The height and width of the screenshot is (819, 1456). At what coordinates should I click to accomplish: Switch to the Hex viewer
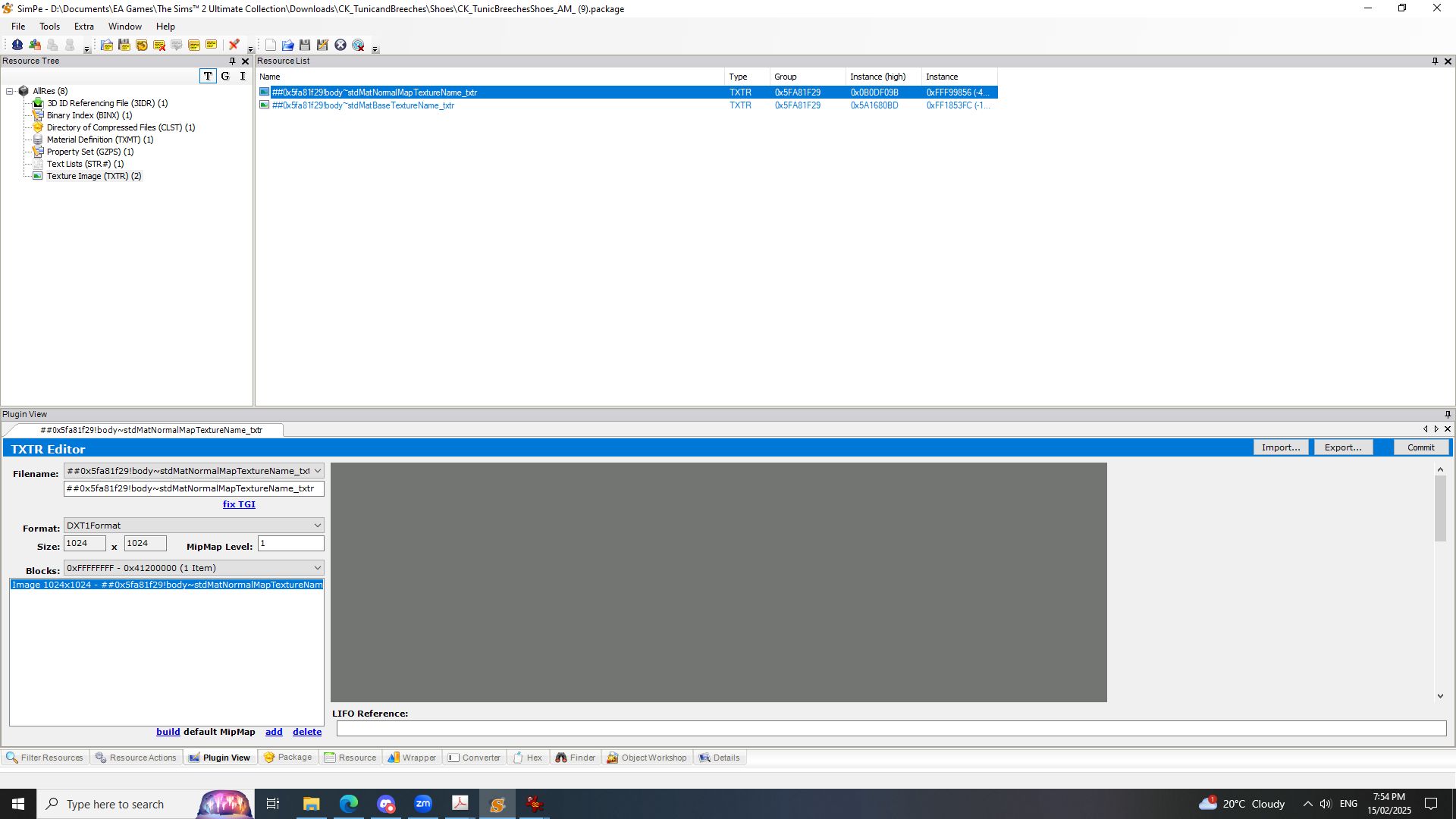(x=529, y=757)
